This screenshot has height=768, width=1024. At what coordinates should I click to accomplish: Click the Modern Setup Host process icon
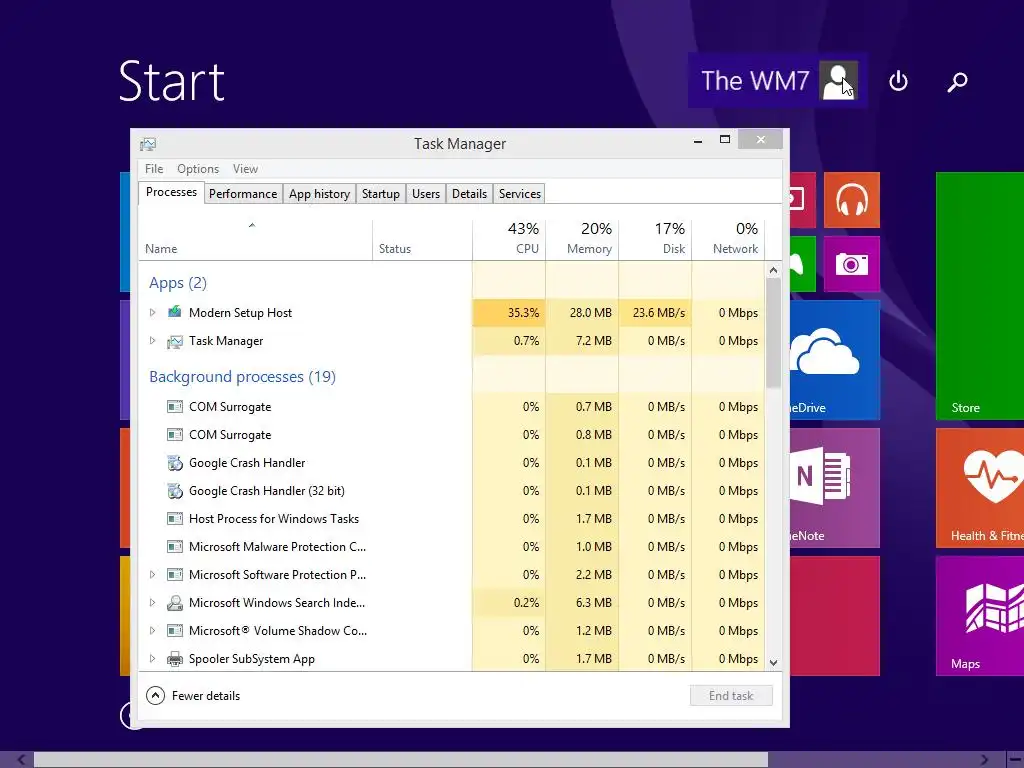coord(174,312)
